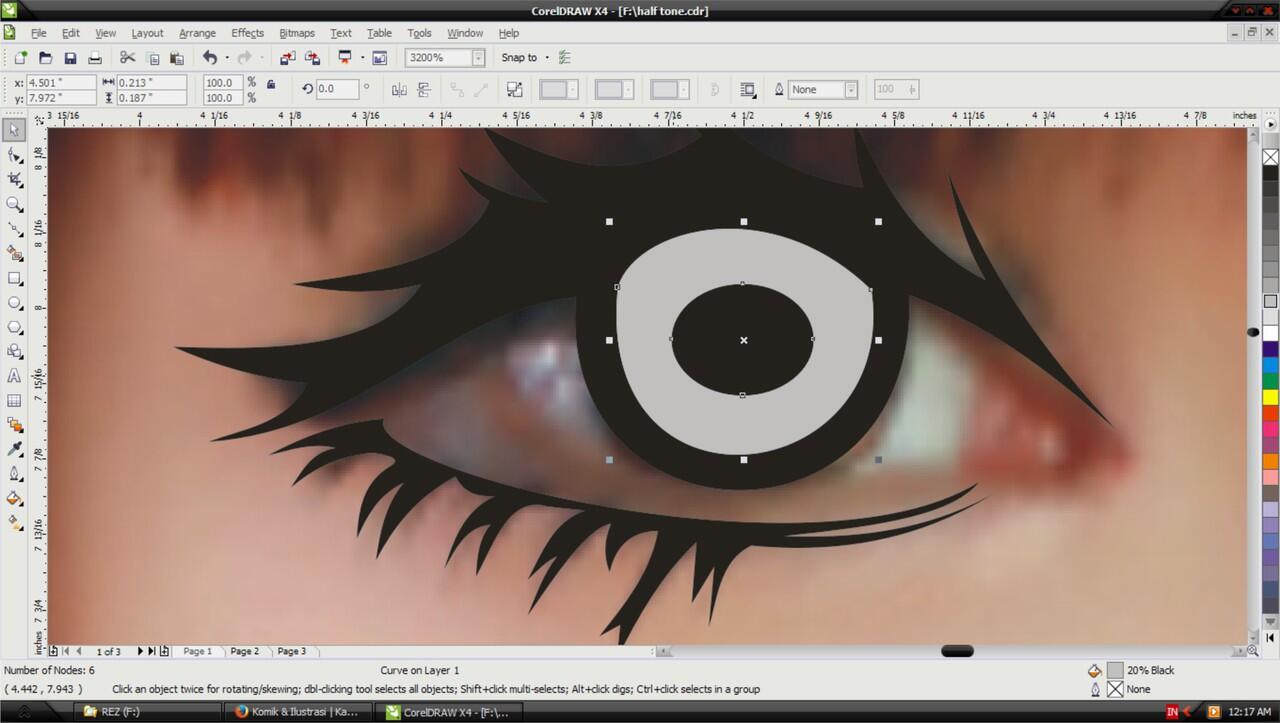Create a new document

[x=21, y=58]
